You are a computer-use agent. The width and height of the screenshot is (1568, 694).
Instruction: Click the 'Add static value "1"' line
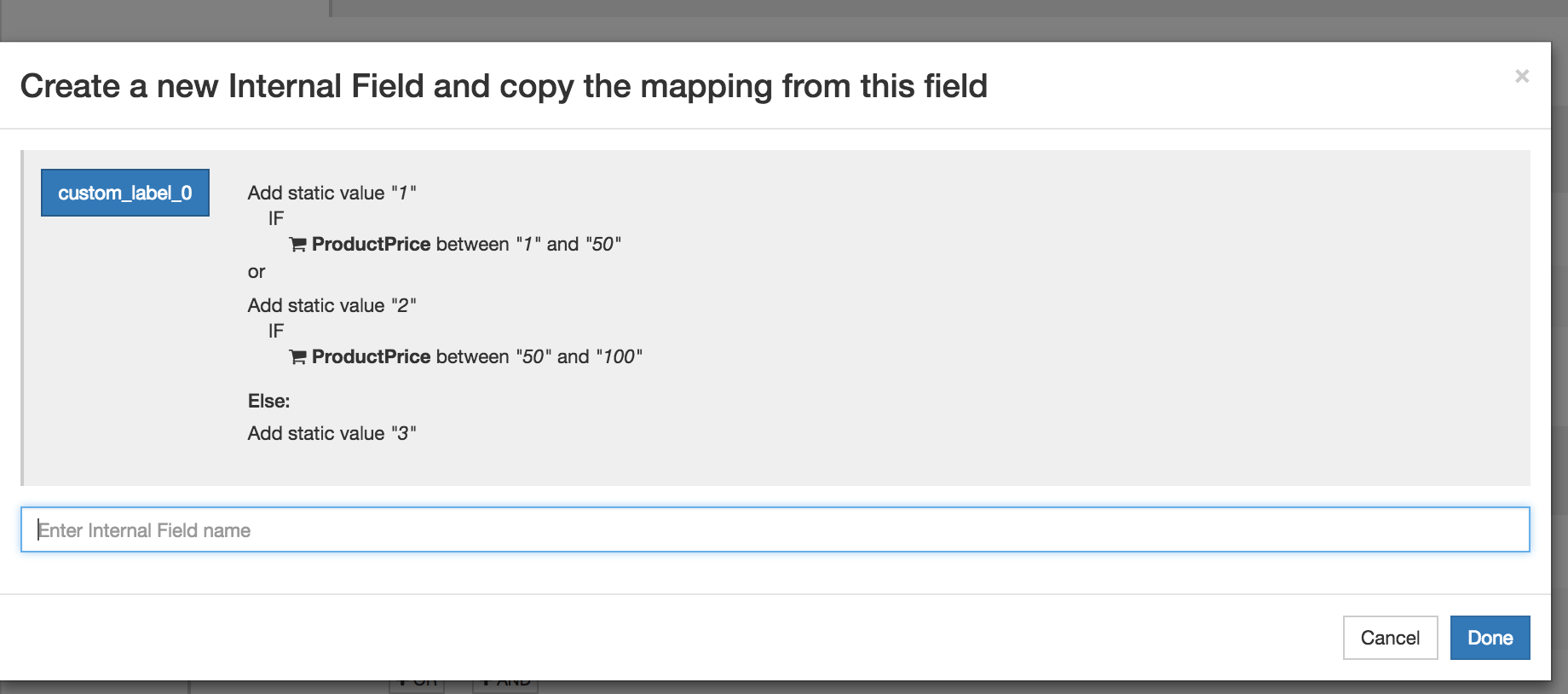(331, 193)
